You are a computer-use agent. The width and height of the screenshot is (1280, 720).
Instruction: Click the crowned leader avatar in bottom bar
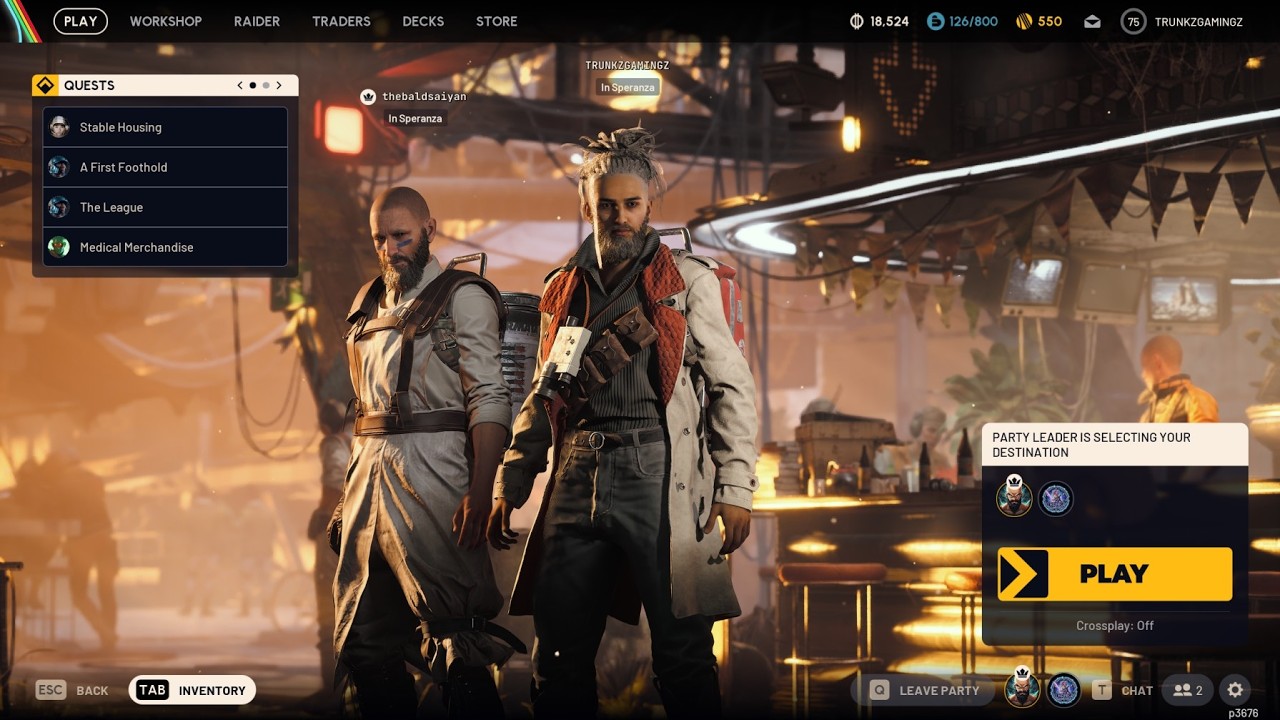pos(1022,689)
